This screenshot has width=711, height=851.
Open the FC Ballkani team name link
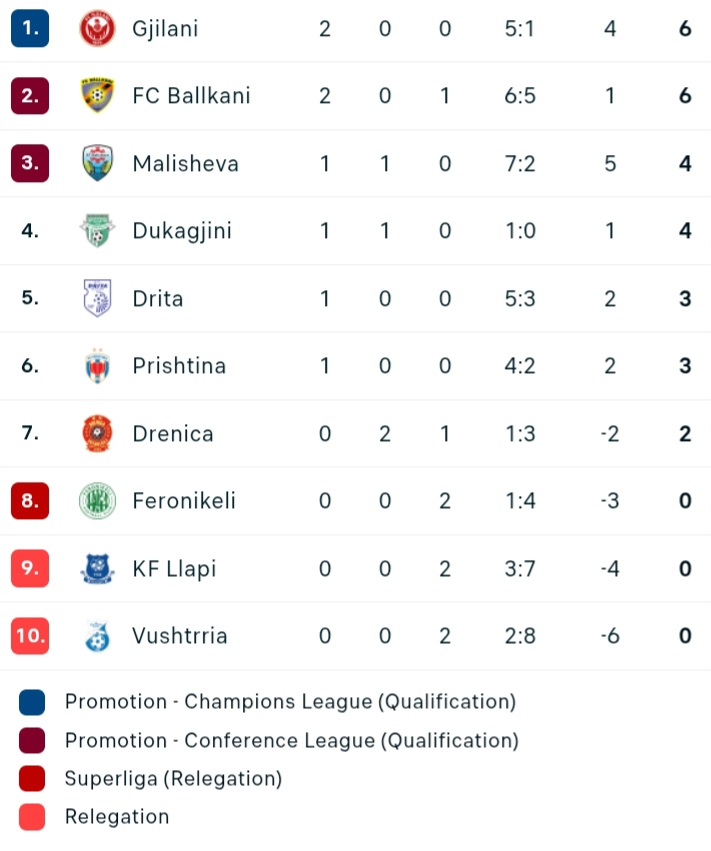coord(191,96)
